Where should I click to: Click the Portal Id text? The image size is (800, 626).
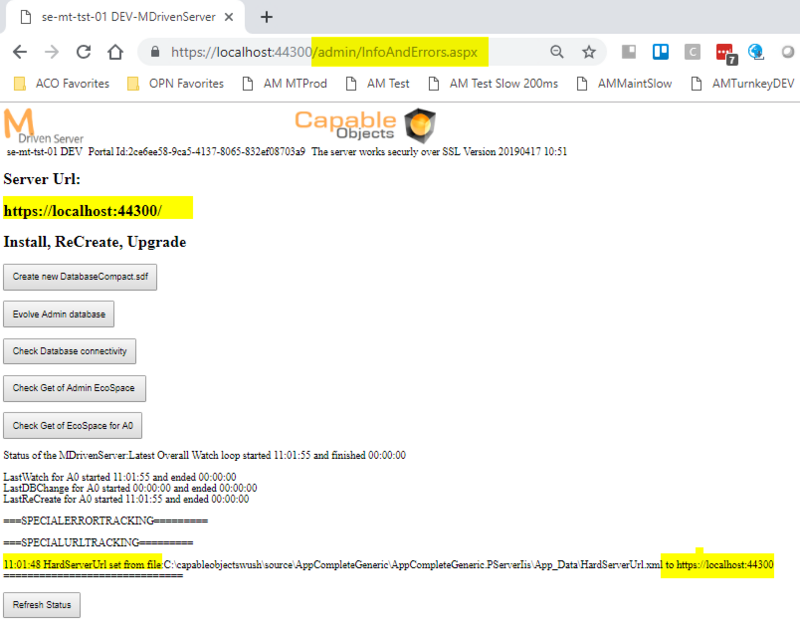pyautogui.click(x=196, y=152)
